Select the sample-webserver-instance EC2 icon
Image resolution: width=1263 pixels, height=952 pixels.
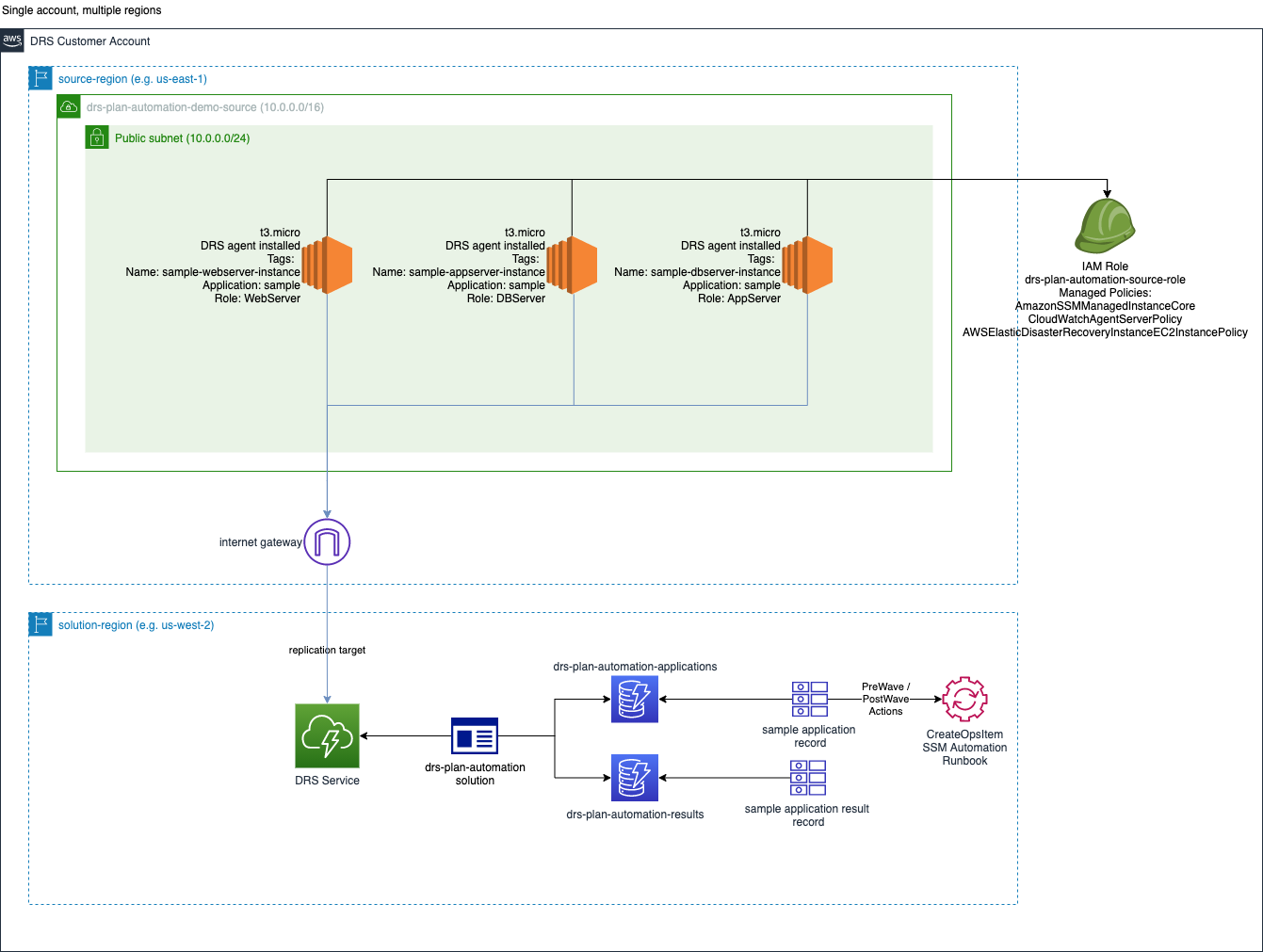pos(328,265)
